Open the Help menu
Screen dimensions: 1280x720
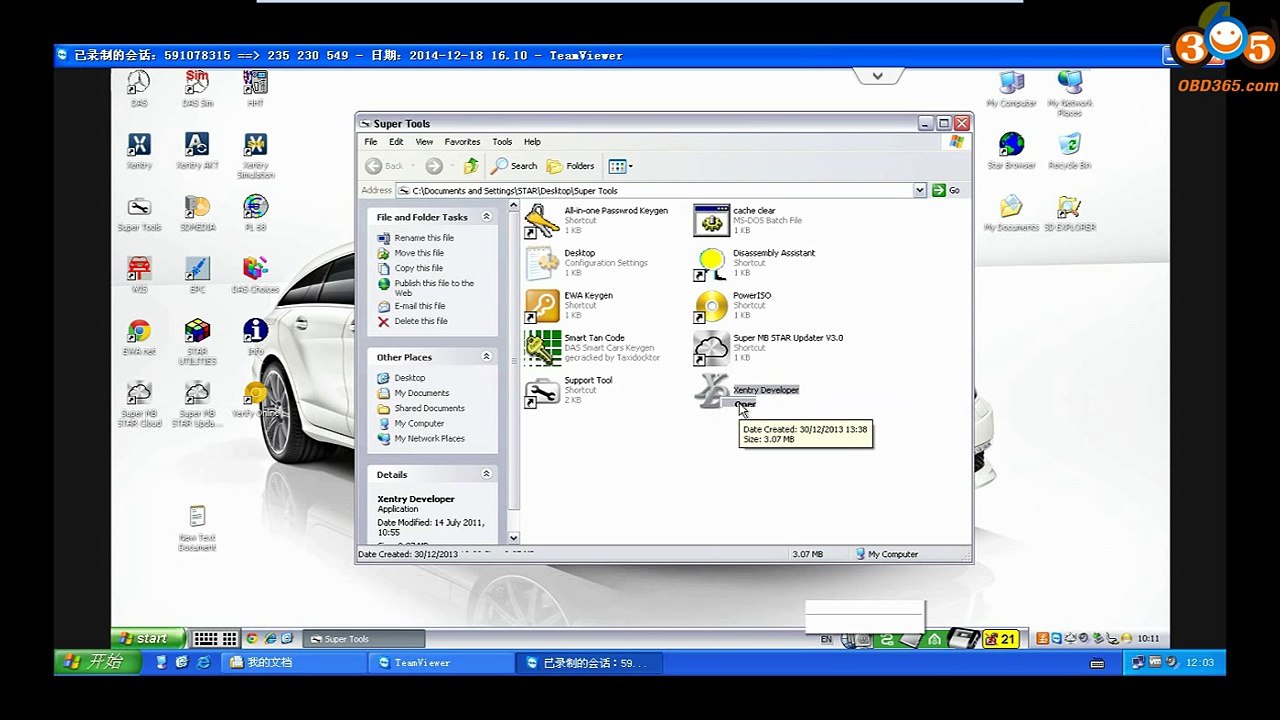pyautogui.click(x=532, y=142)
